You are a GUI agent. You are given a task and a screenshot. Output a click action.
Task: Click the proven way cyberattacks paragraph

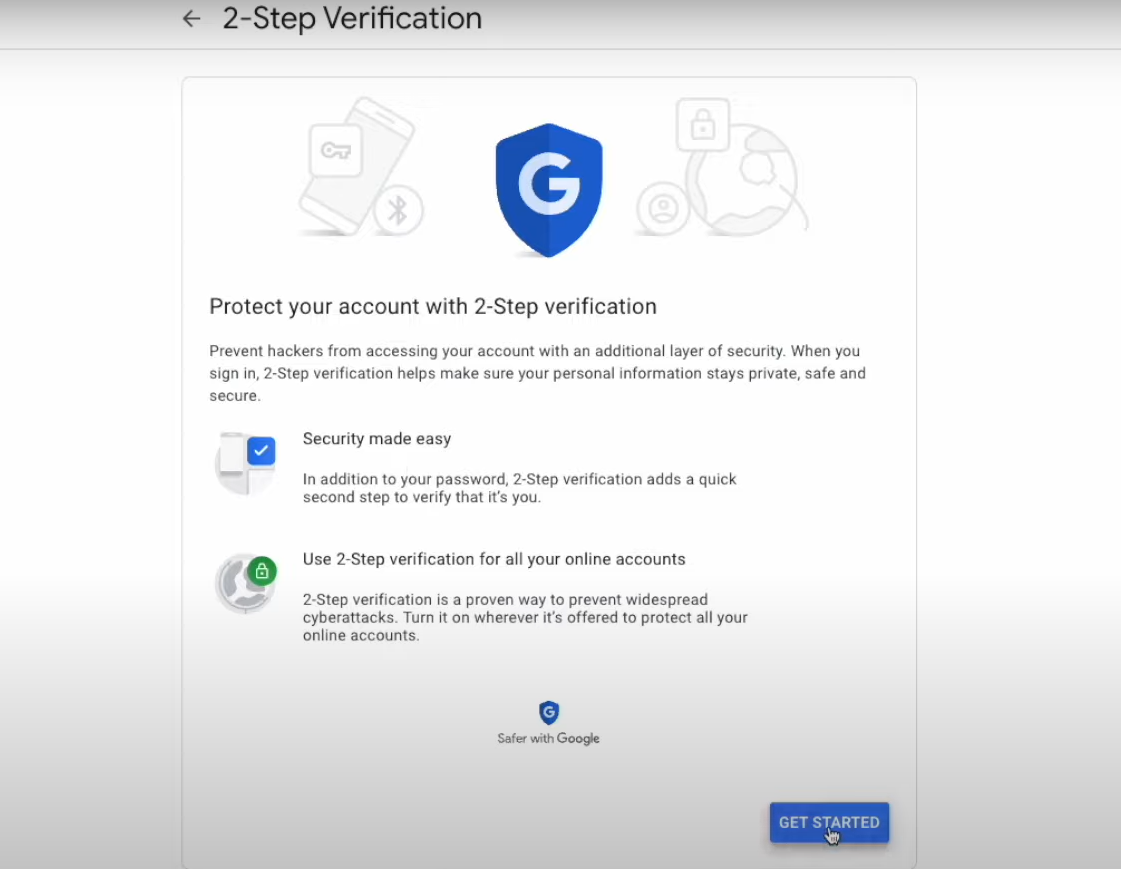click(x=525, y=617)
